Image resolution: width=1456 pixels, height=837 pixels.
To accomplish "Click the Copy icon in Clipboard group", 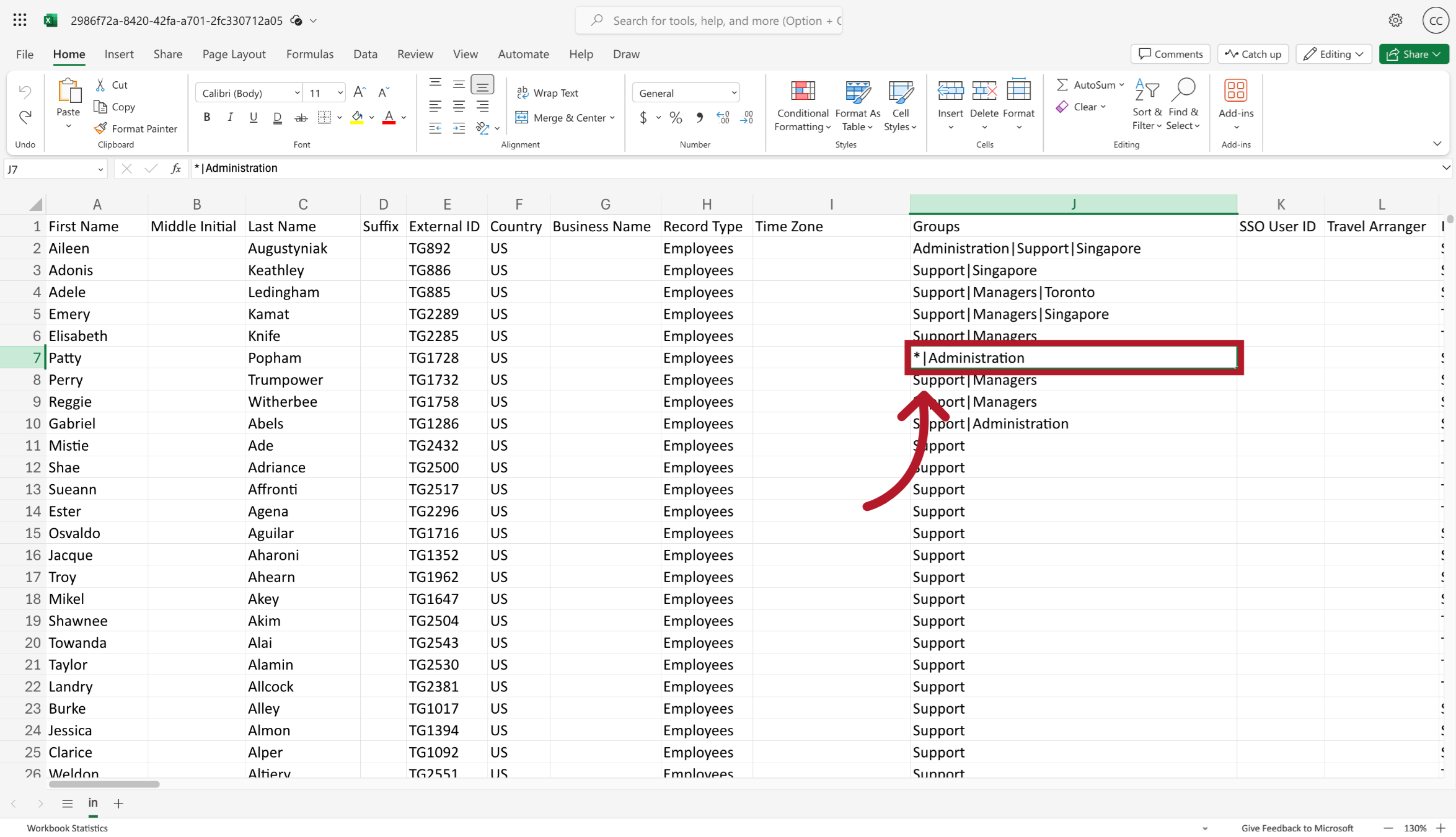I will pos(101,107).
